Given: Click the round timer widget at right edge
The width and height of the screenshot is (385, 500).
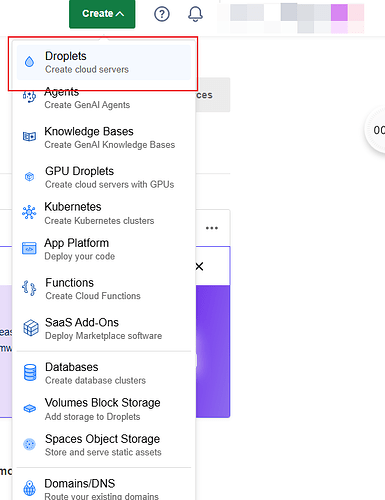Looking at the screenshot, I should coord(376,130).
